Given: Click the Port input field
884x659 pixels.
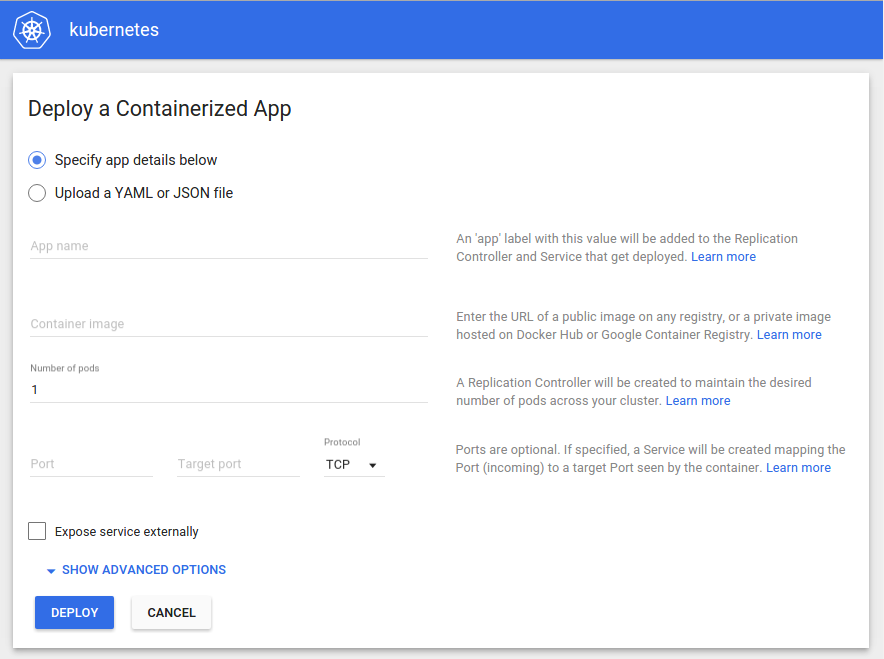Looking at the screenshot, I should [x=91, y=463].
